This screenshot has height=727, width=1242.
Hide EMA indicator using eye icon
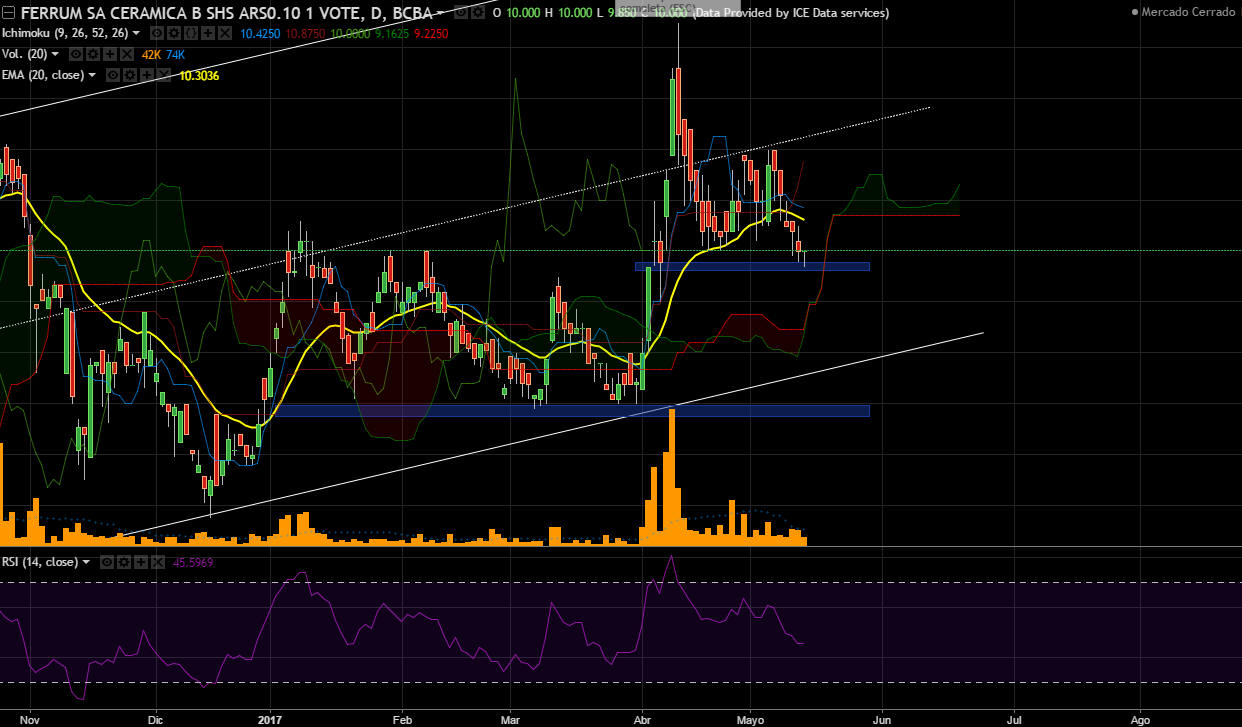(x=113, y=75)
